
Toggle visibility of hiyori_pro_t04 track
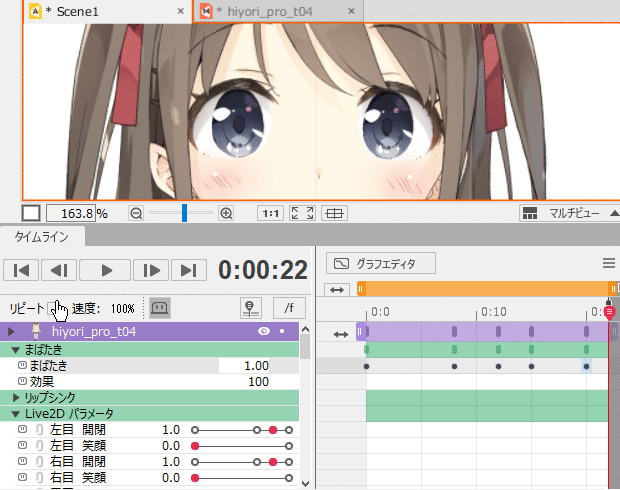(x=264, y=331)
